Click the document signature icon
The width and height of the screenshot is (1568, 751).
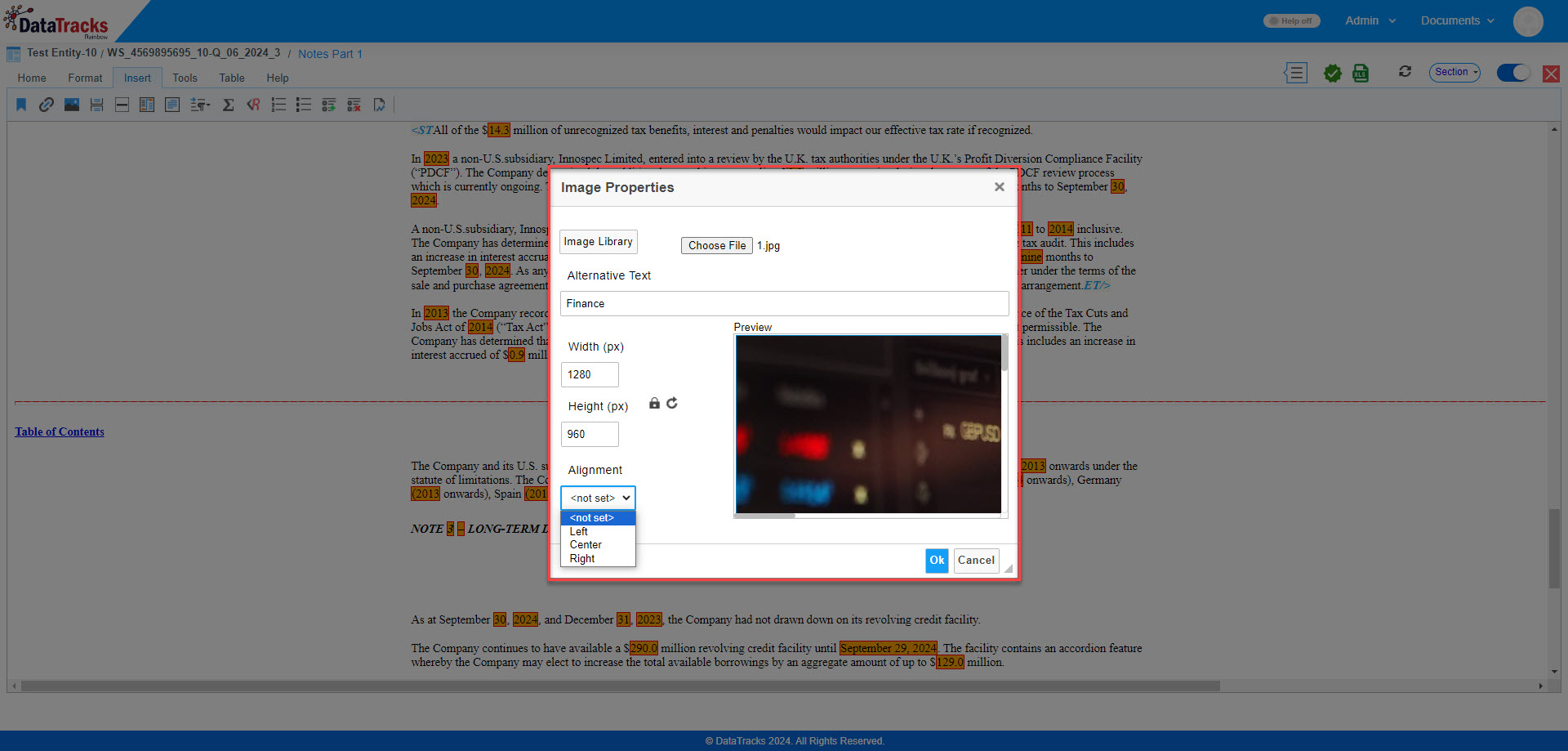pyautogui.click(x=379, y=105)
